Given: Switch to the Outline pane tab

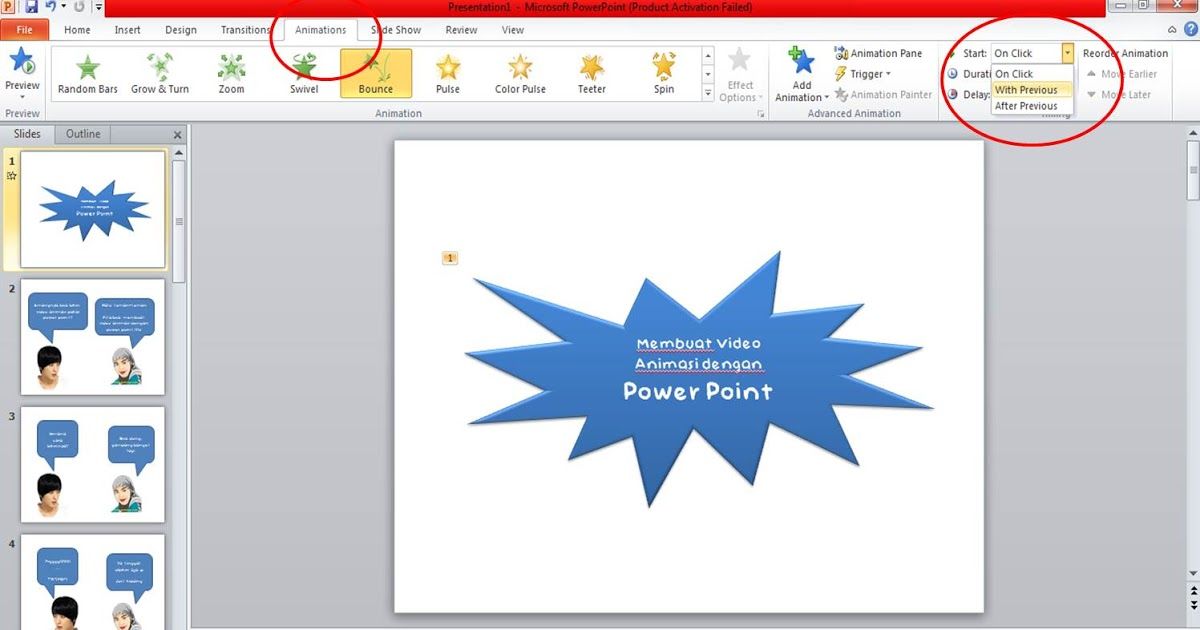Looking at the screenshot, I should click(x=83, y=134).
